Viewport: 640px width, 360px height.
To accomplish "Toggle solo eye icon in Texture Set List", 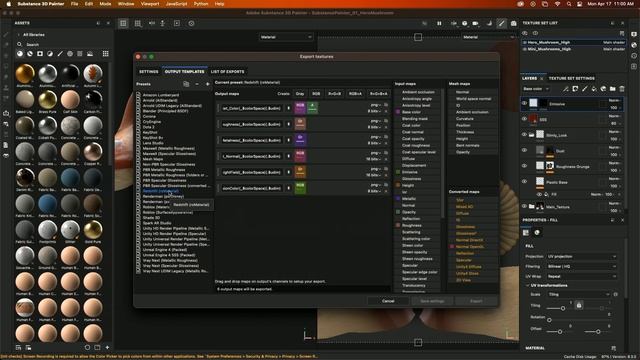I will 535,33.
